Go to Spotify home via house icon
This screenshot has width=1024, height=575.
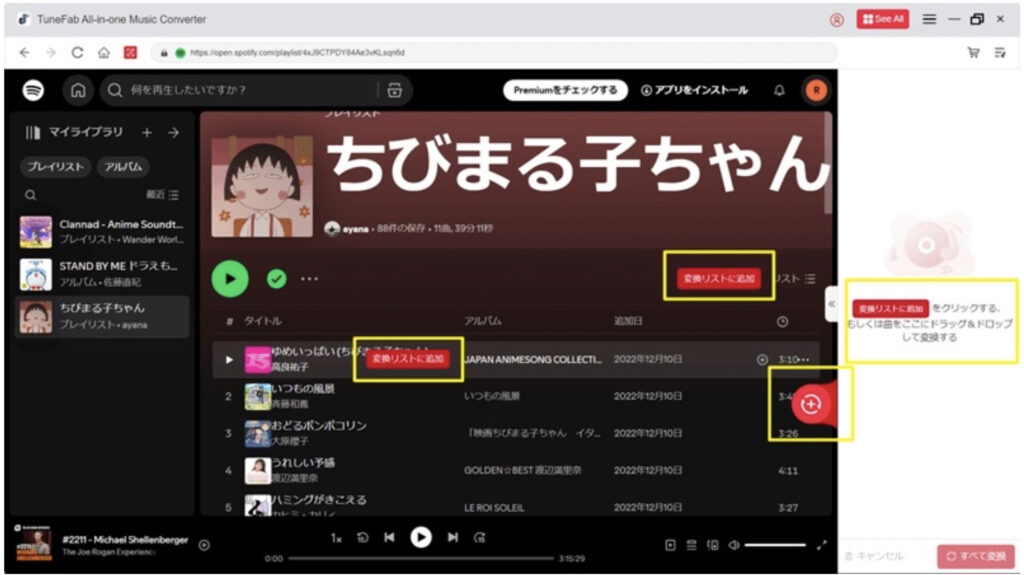pos(78,91)
